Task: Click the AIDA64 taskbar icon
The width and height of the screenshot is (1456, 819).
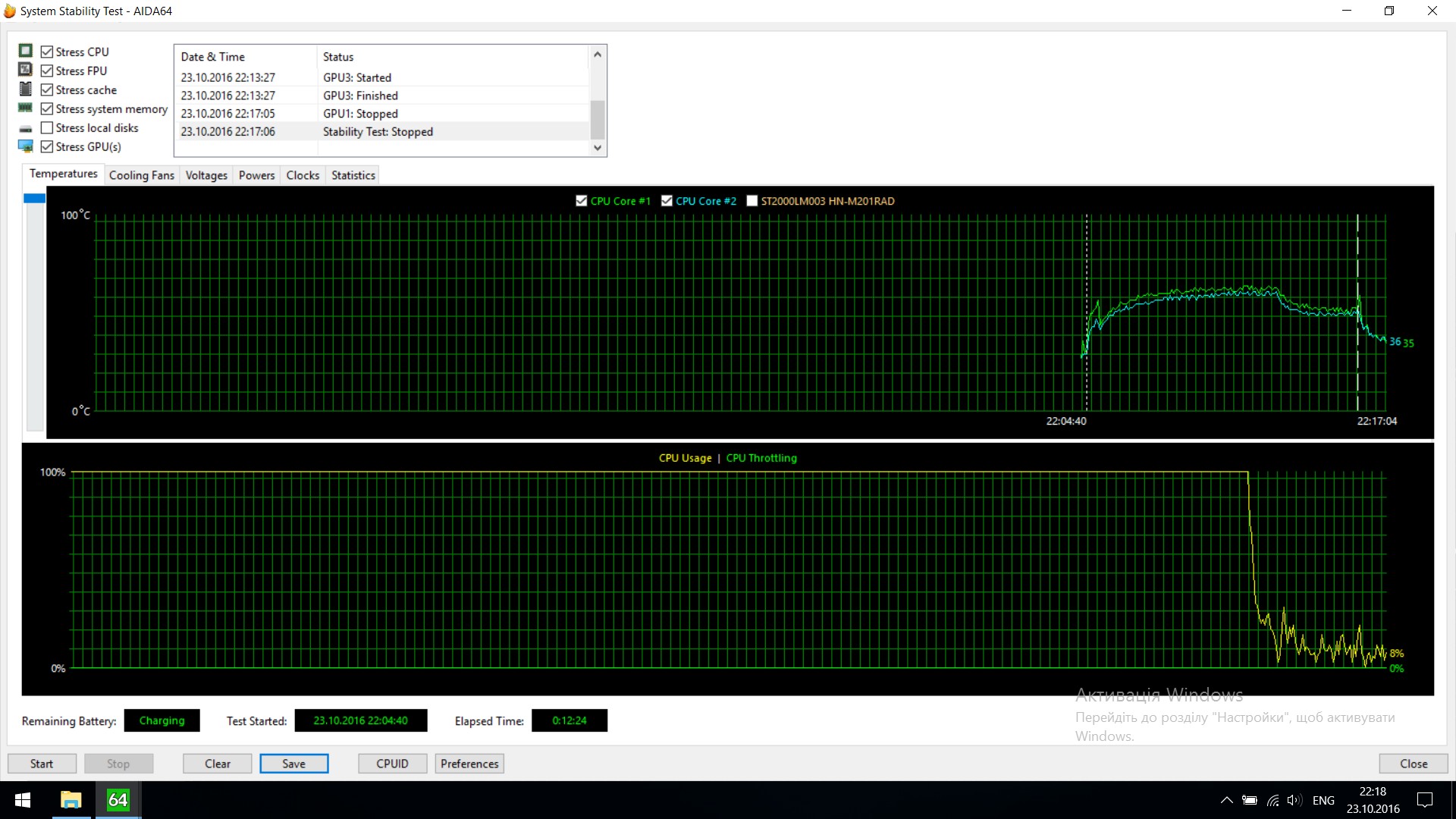Action: 118,800
